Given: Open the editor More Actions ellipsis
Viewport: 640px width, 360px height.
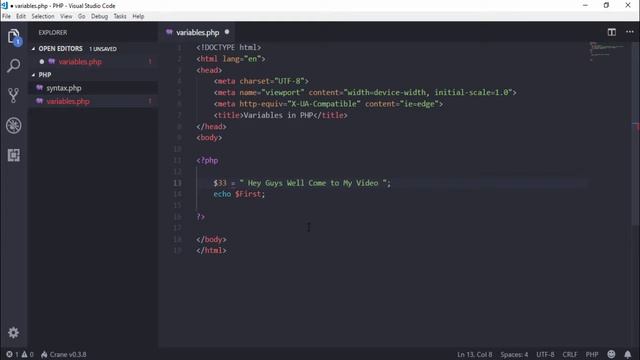Looking at the screenshot, I should coord(629,32).
